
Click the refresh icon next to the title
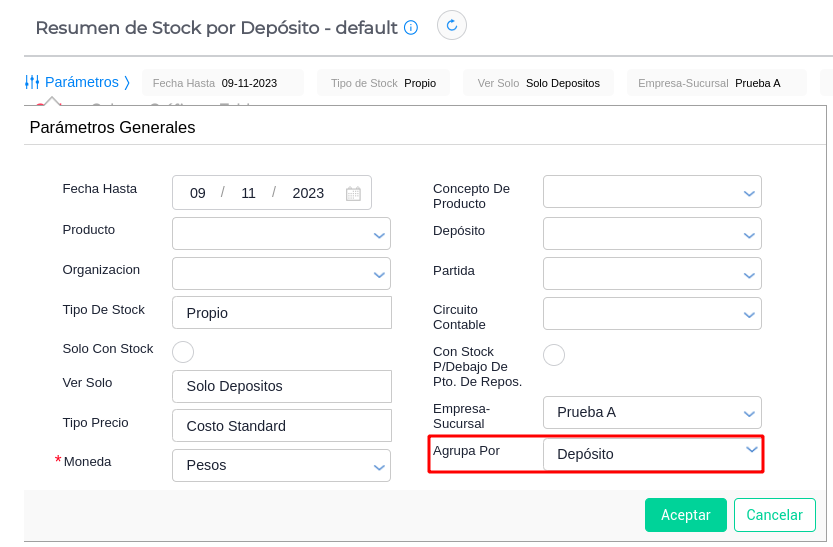coord(452,25)
